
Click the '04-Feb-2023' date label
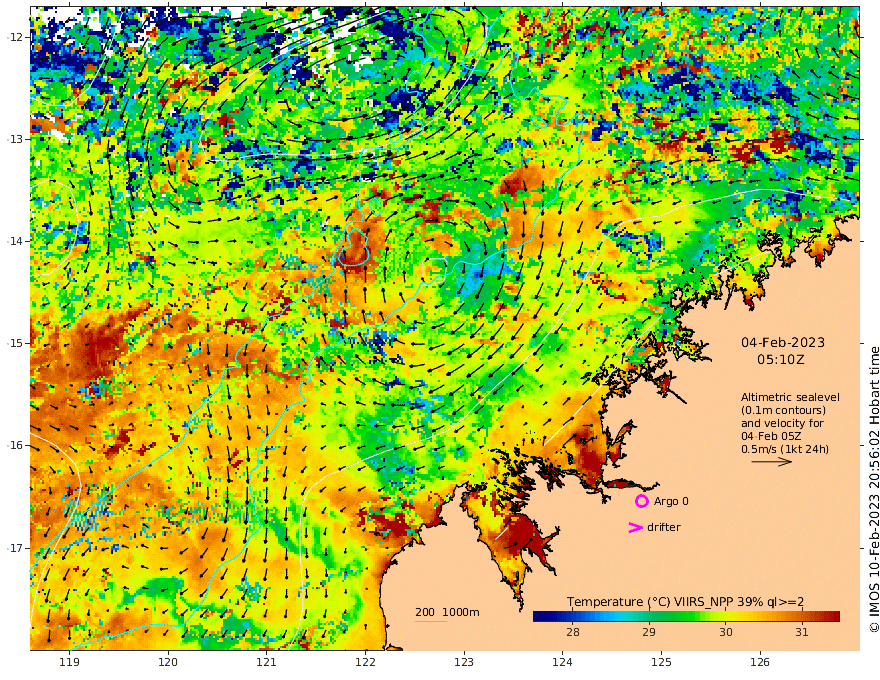coord(783,342)
